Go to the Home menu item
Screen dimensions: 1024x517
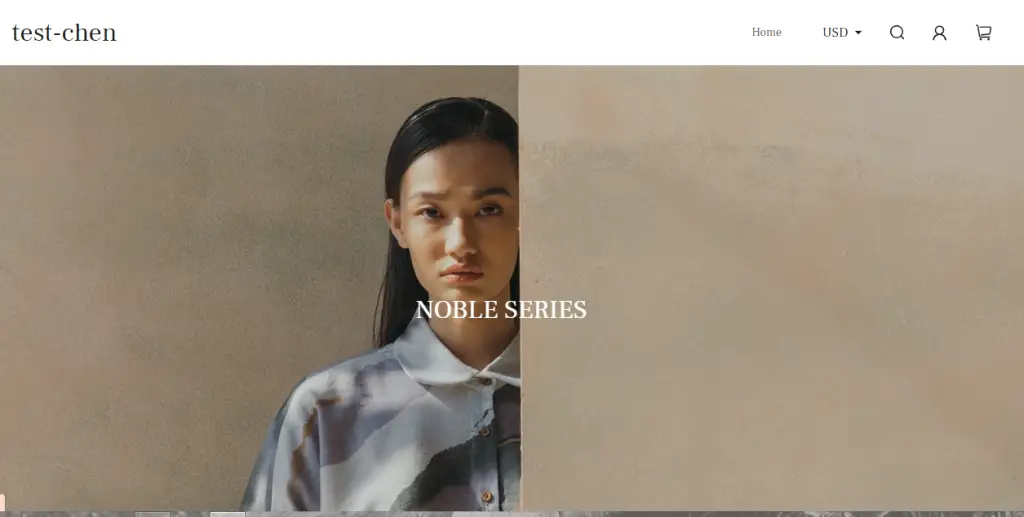click(766, 32)
